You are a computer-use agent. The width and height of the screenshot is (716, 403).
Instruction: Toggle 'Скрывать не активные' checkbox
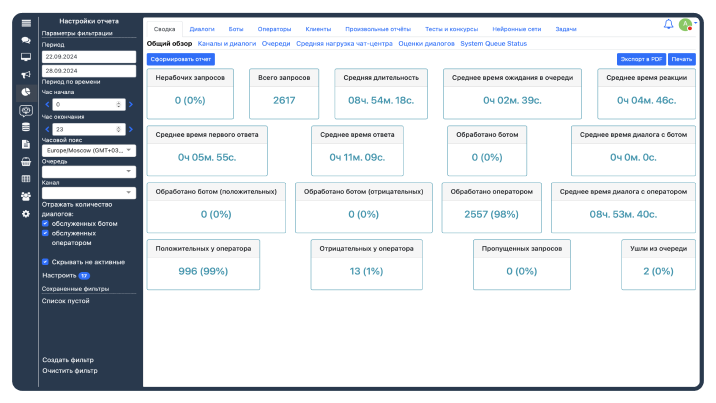(x=45, y=262)
